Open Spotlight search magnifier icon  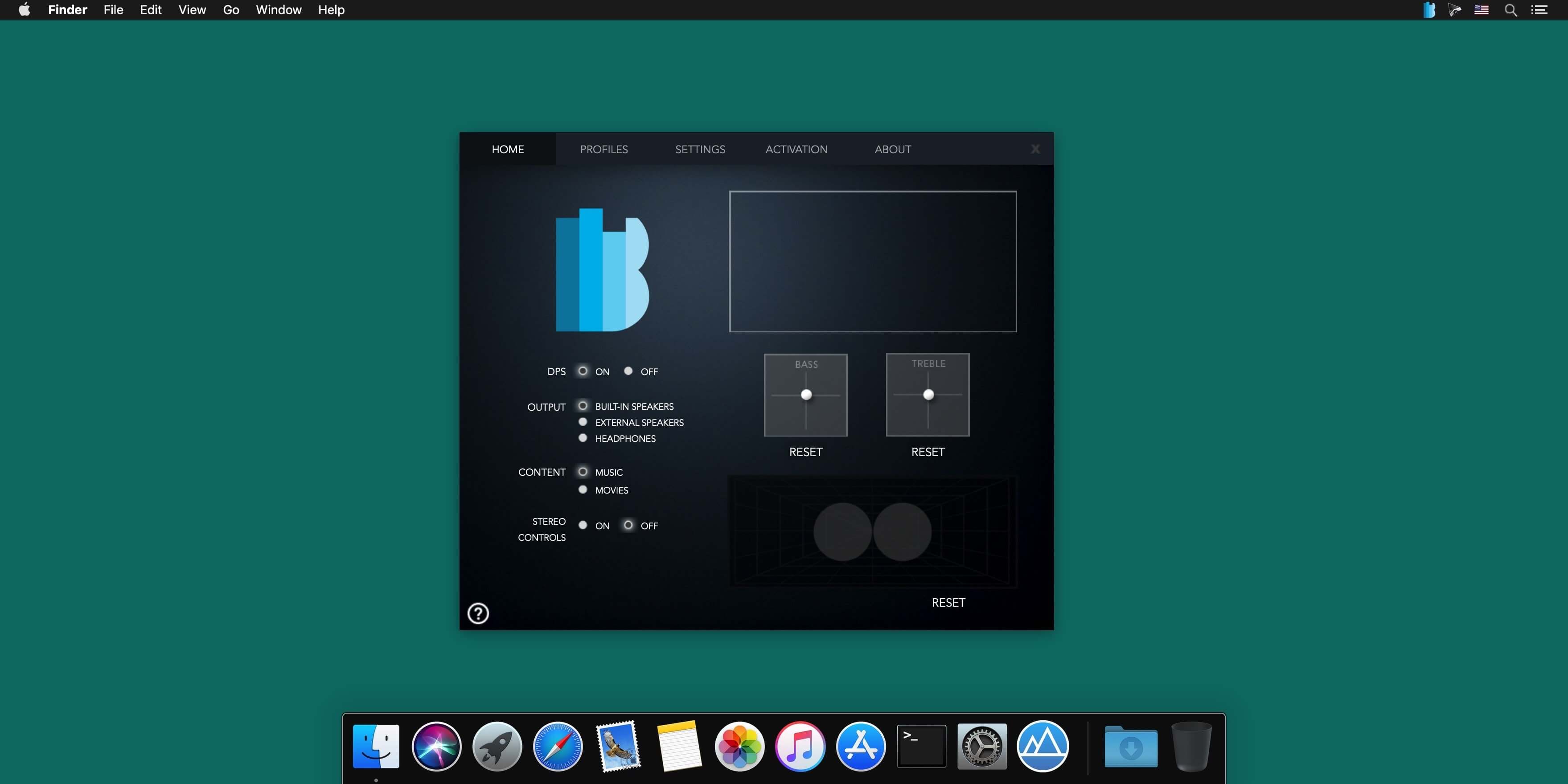[1510, 10]
